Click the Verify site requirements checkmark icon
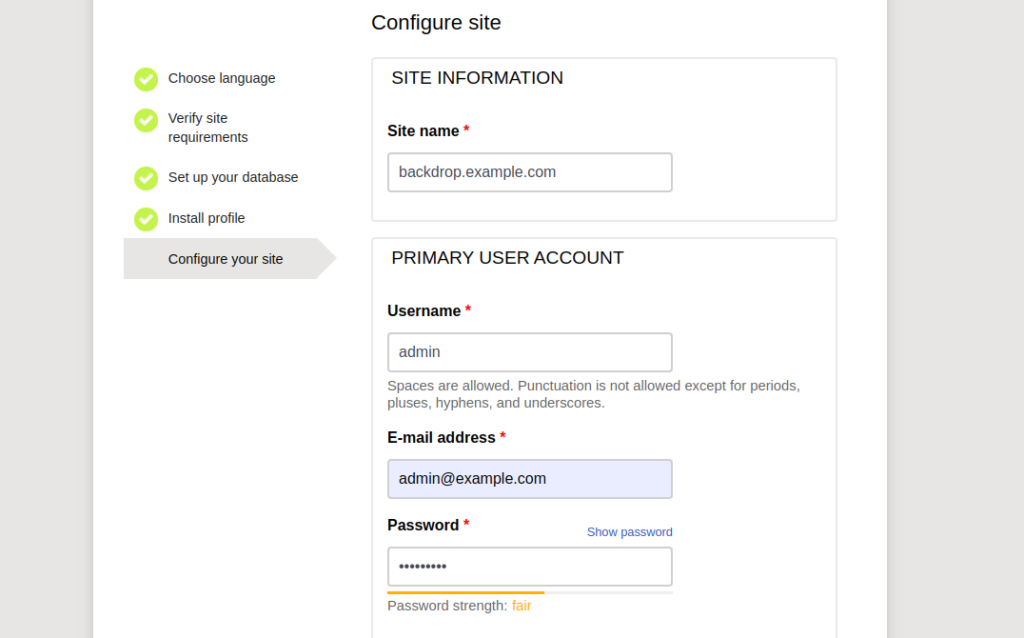 (x=146, y=120)
